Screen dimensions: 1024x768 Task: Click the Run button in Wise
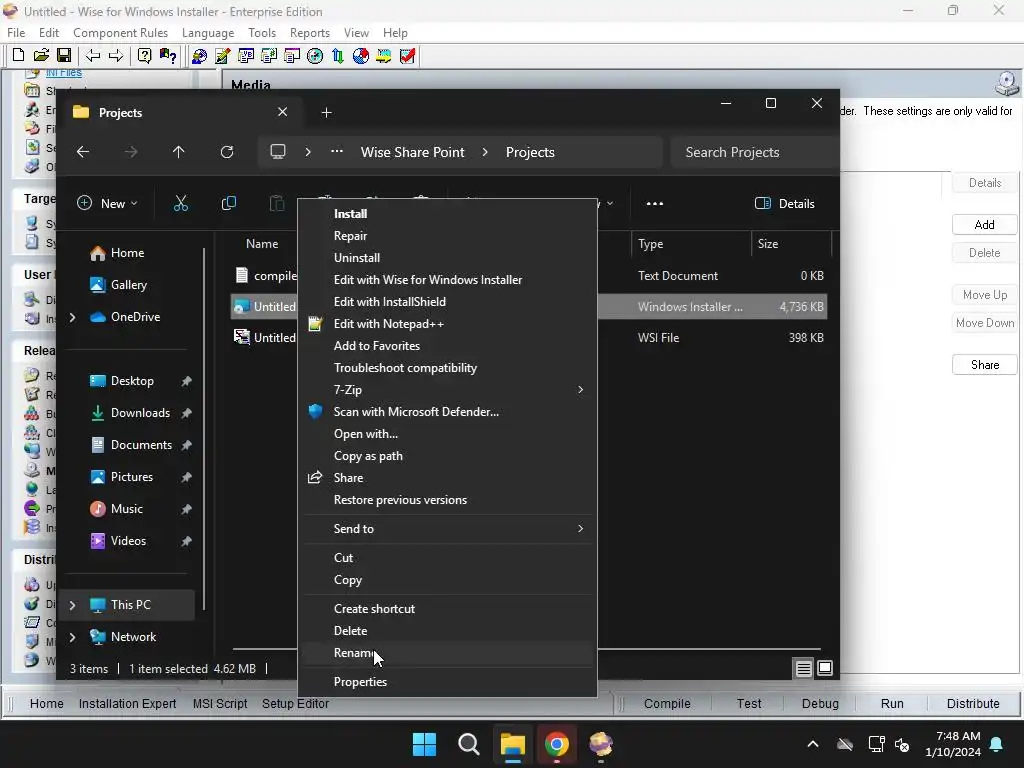[892, 704]
